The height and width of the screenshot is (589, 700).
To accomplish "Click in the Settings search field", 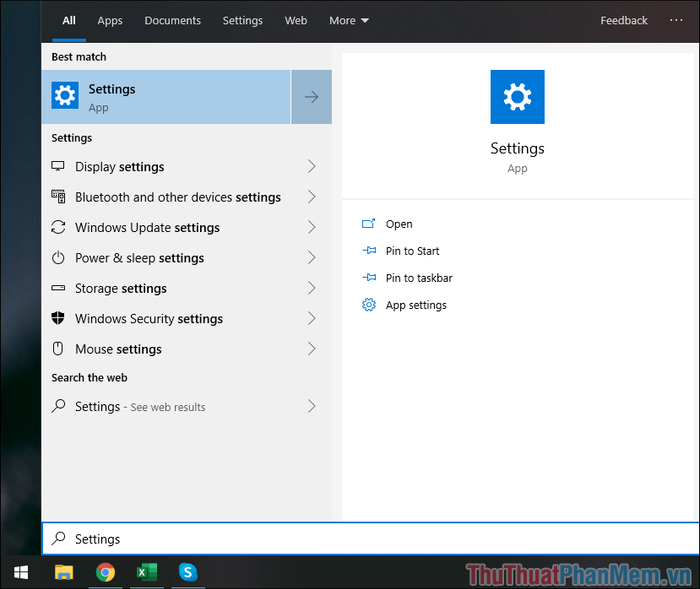I will tap(371, 539).
